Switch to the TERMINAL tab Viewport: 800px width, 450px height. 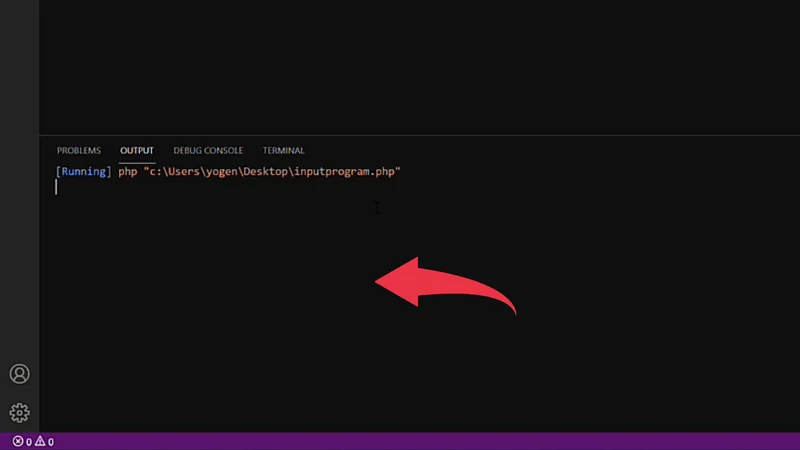pos(284,151)
